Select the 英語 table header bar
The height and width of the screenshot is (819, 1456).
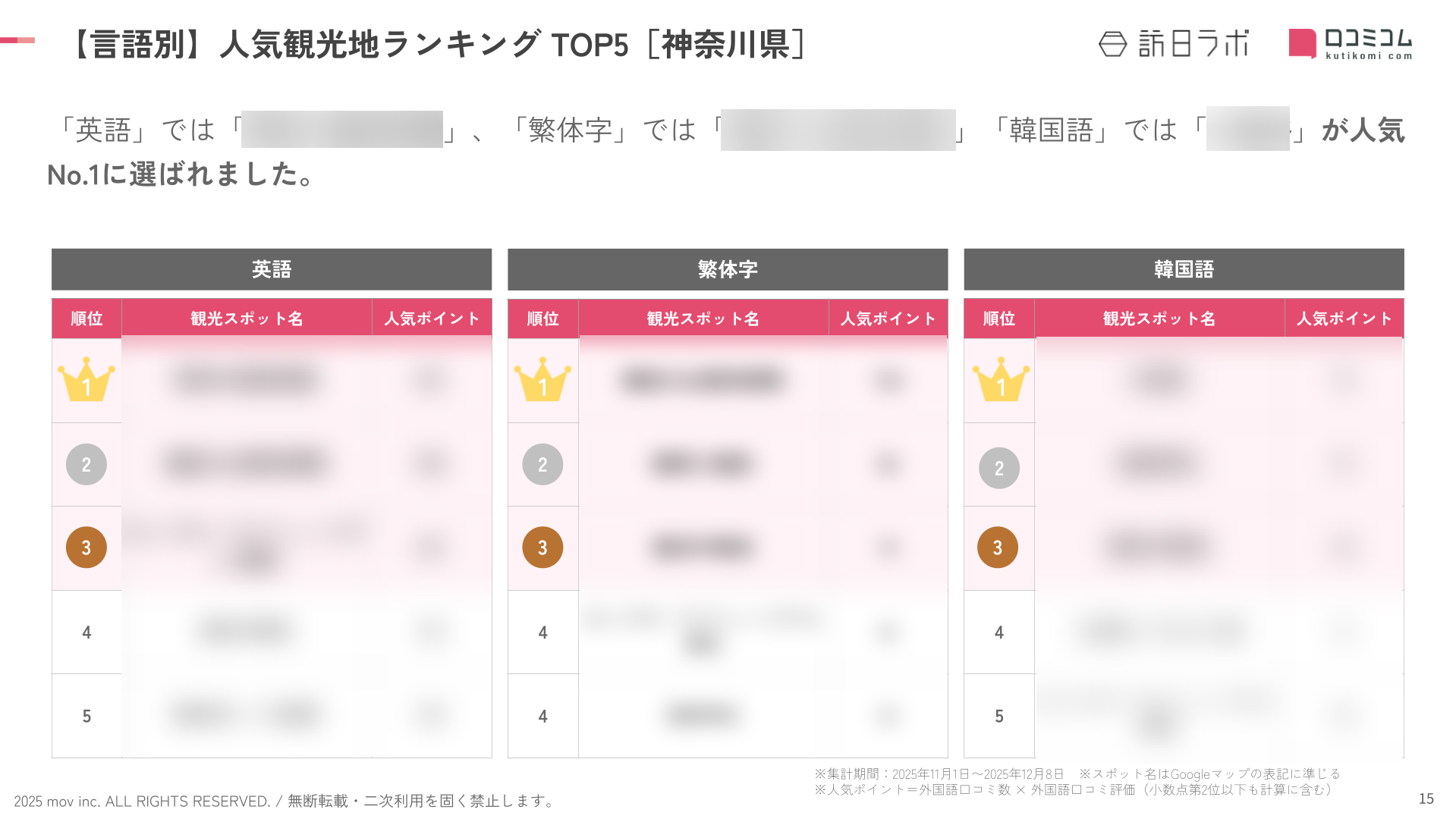272,269
